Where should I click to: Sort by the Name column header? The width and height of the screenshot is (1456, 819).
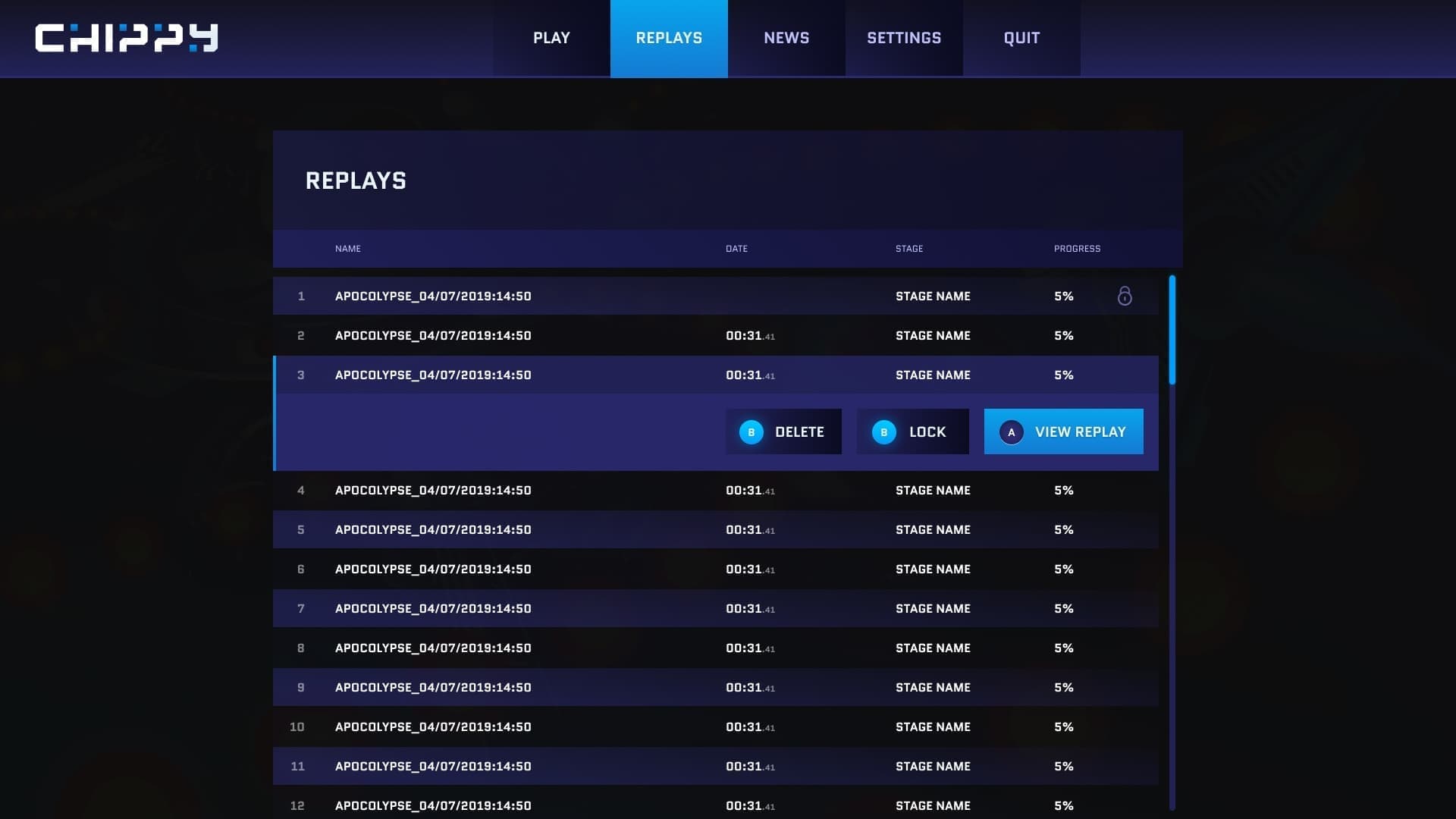348,249
